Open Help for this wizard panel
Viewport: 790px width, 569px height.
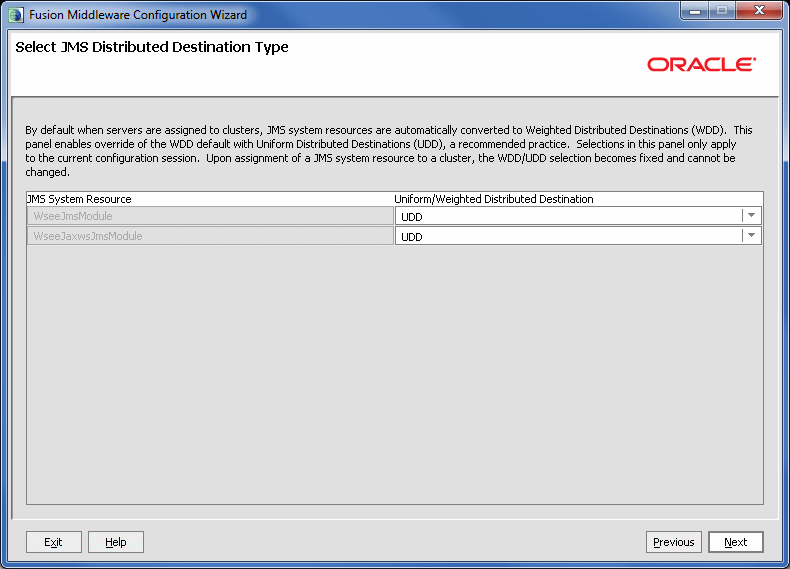(x=116, y=542)
